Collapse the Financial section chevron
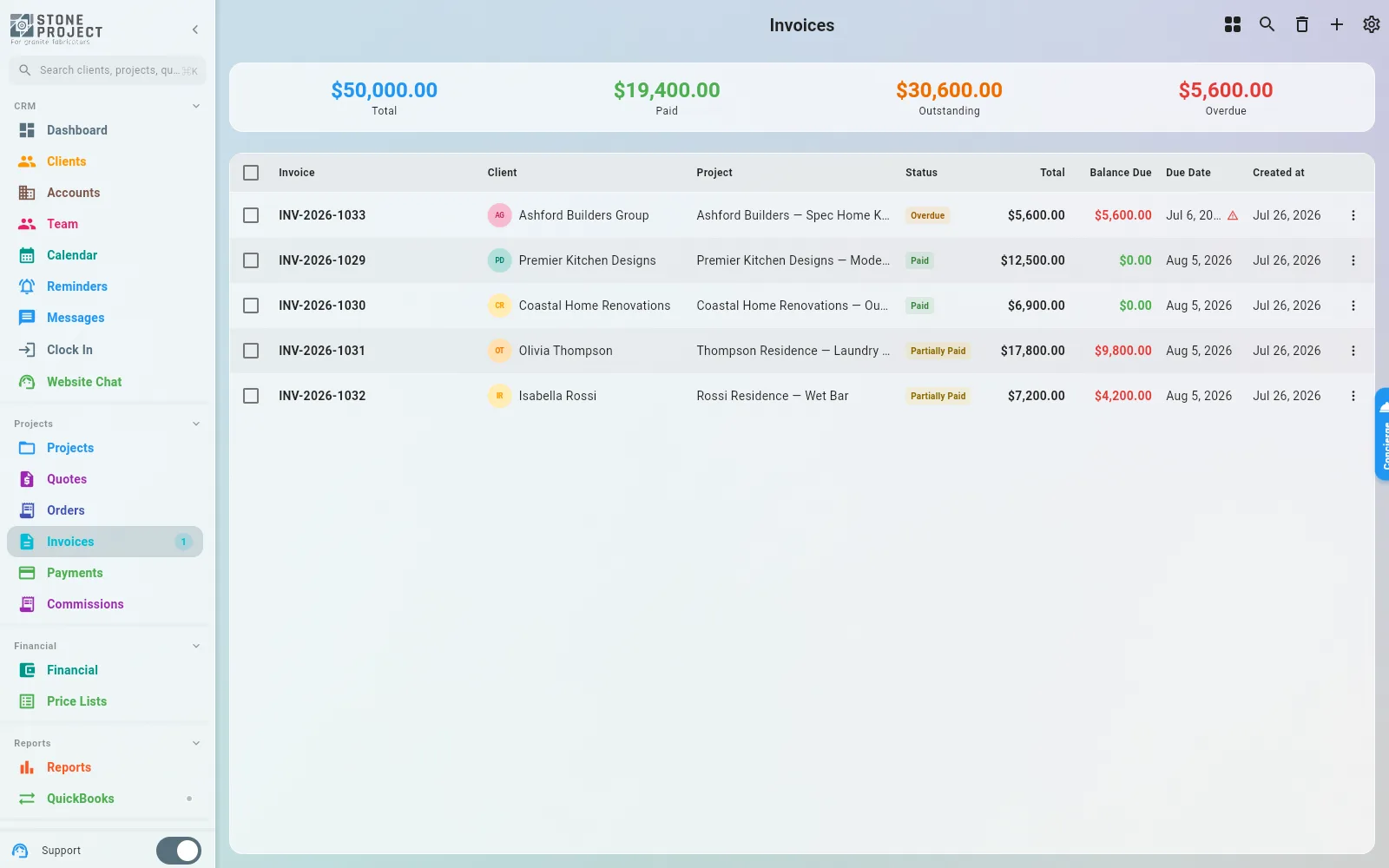The image size is (1389, 868). tap(196, 646)
